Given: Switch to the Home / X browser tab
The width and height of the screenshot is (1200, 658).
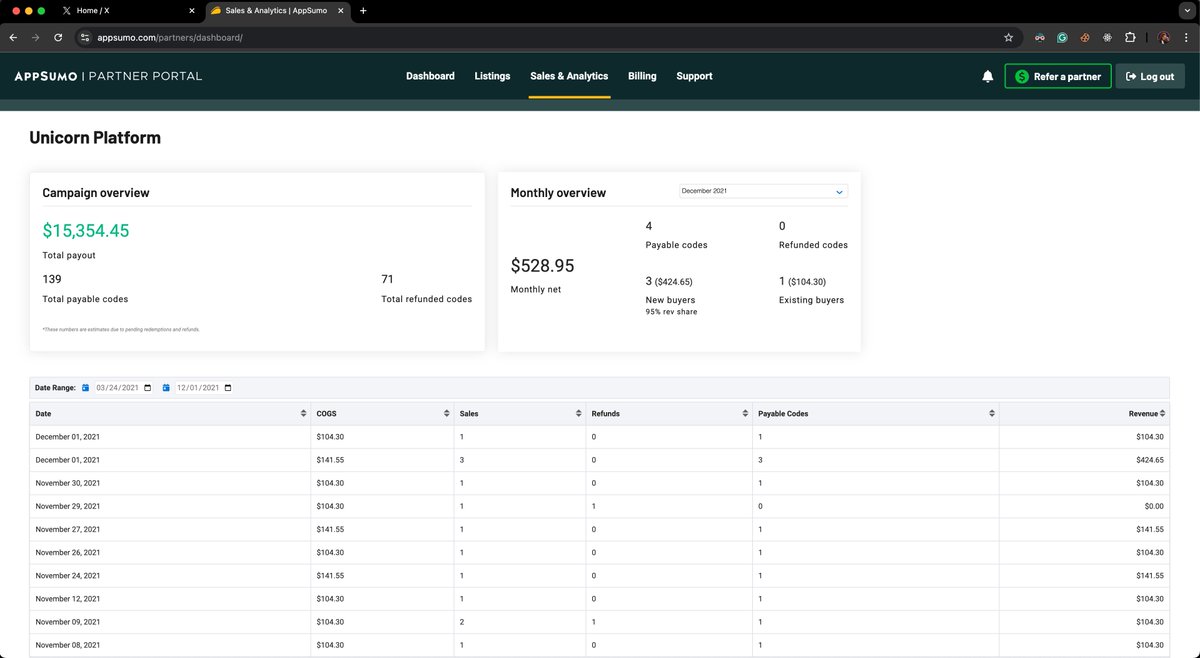Looking at the screenshot, I should 126,10.
